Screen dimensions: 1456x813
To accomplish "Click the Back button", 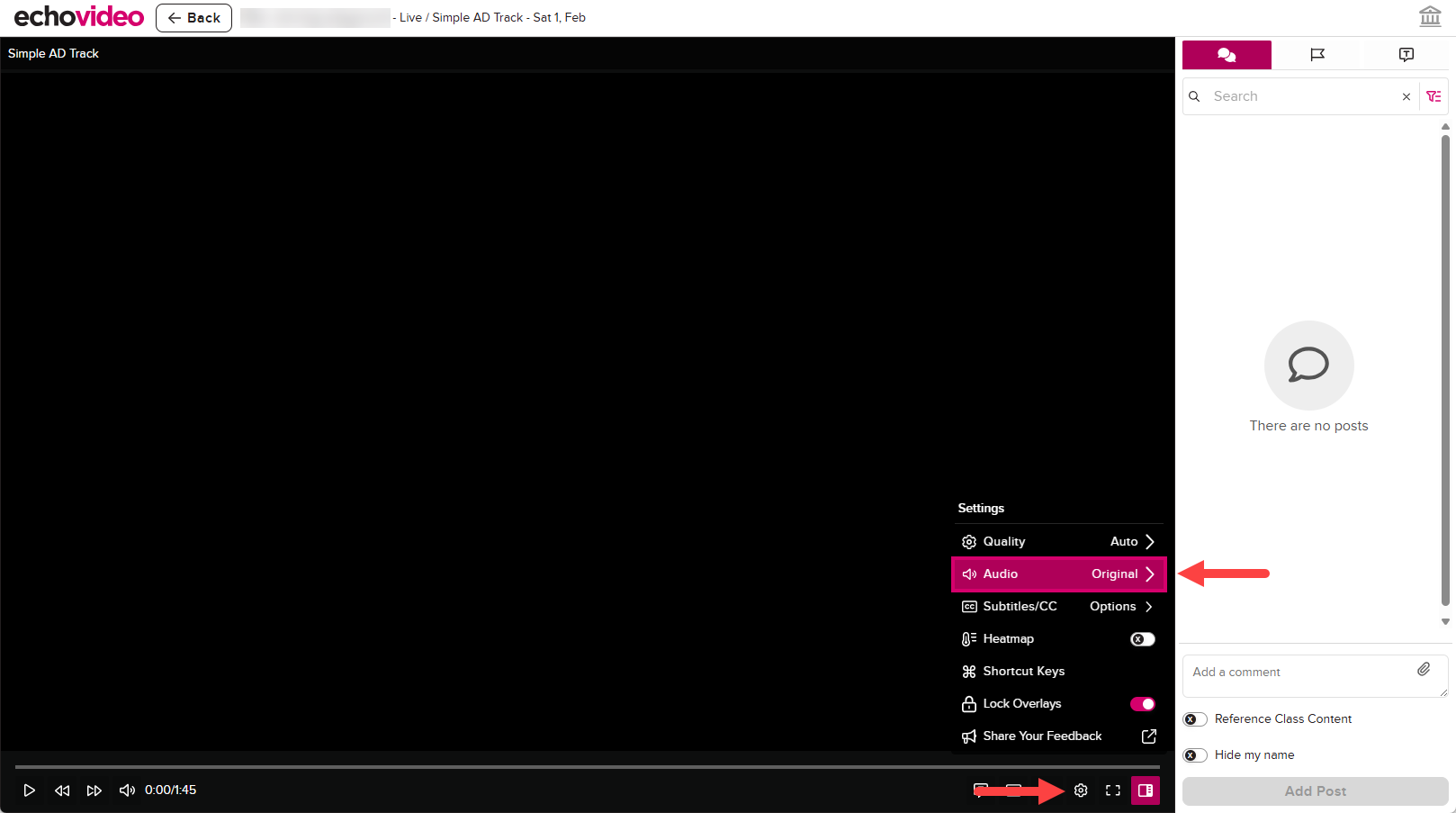I will click(193, 18).
